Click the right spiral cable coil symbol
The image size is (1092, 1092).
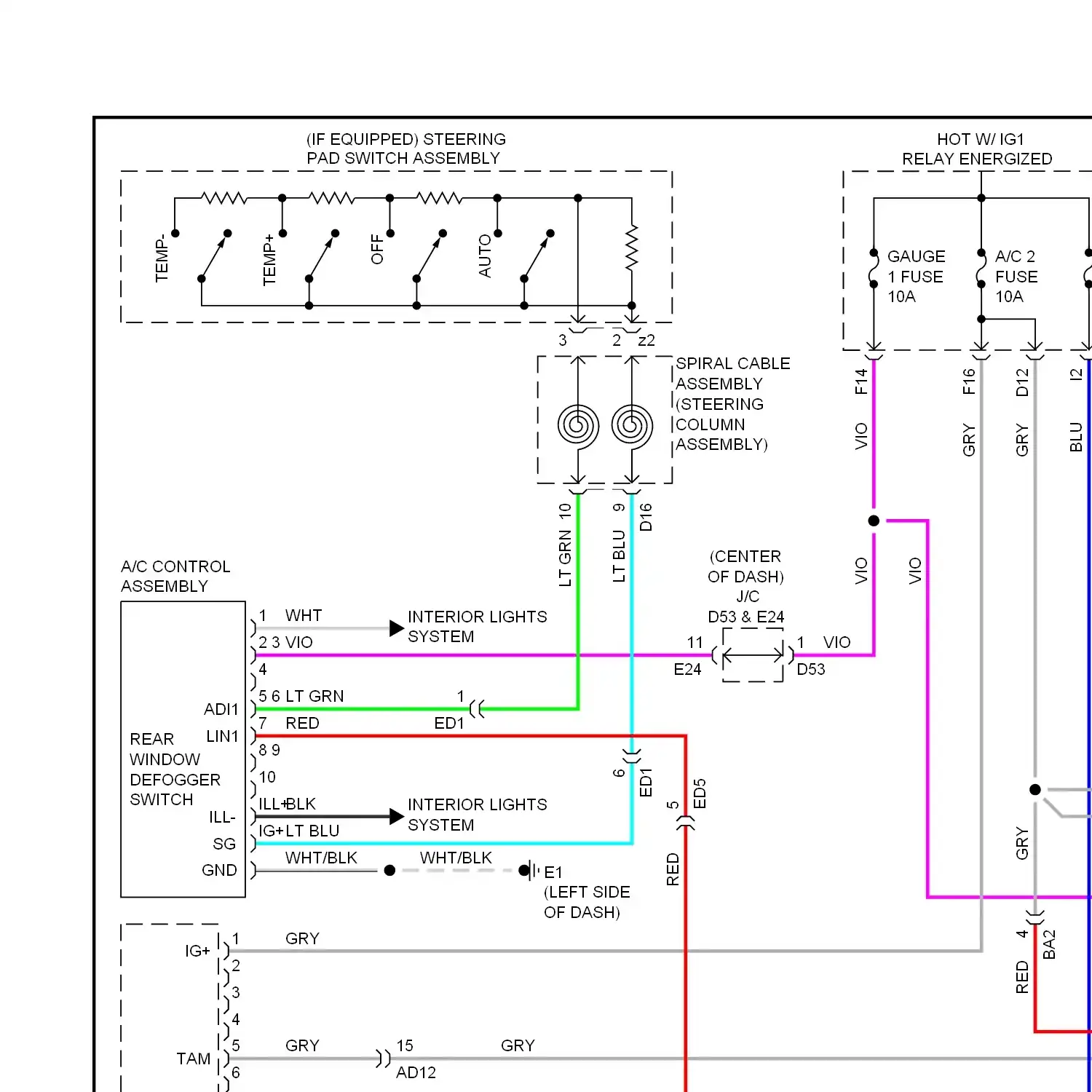[632, 425]
